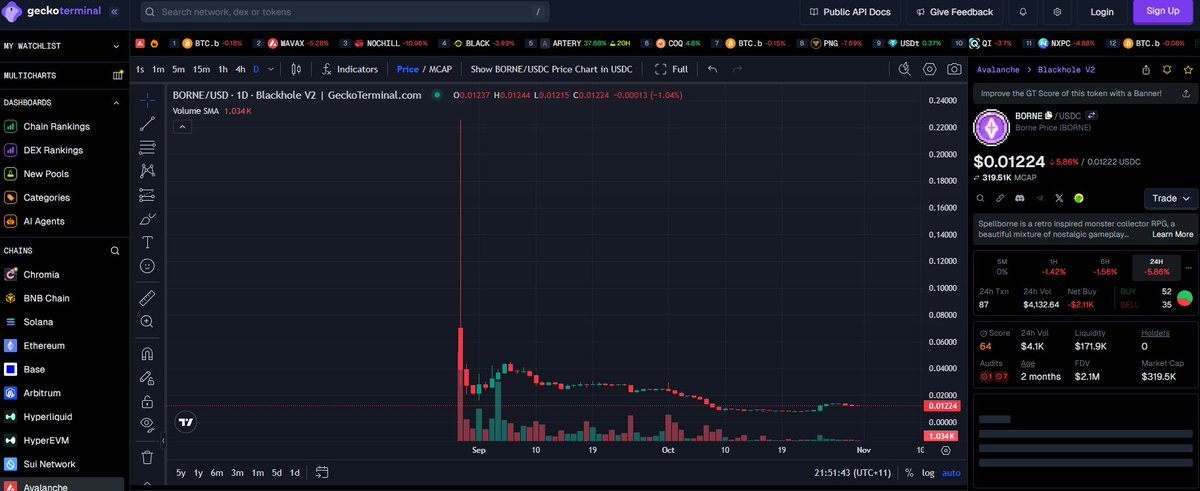Screen dimensions: 1200x491
Task: Toggle magnet mode for drawings
Action: (147, 353)
